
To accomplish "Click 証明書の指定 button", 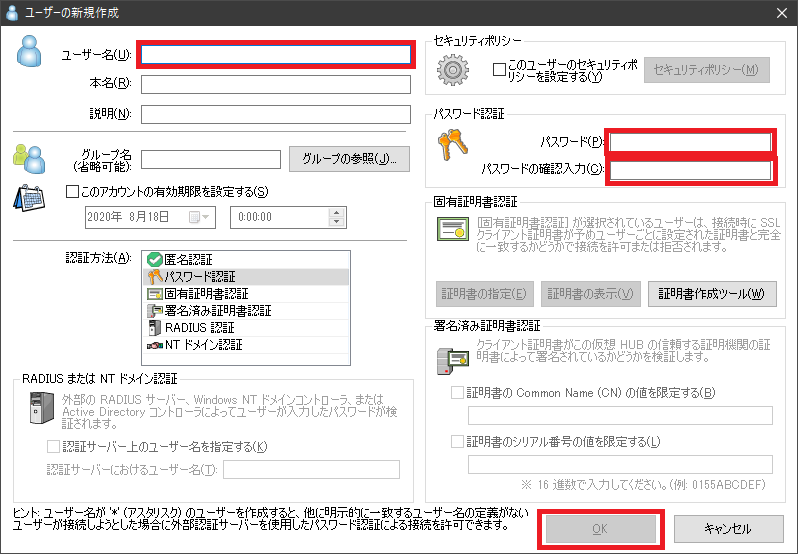I will click(484, 294).
